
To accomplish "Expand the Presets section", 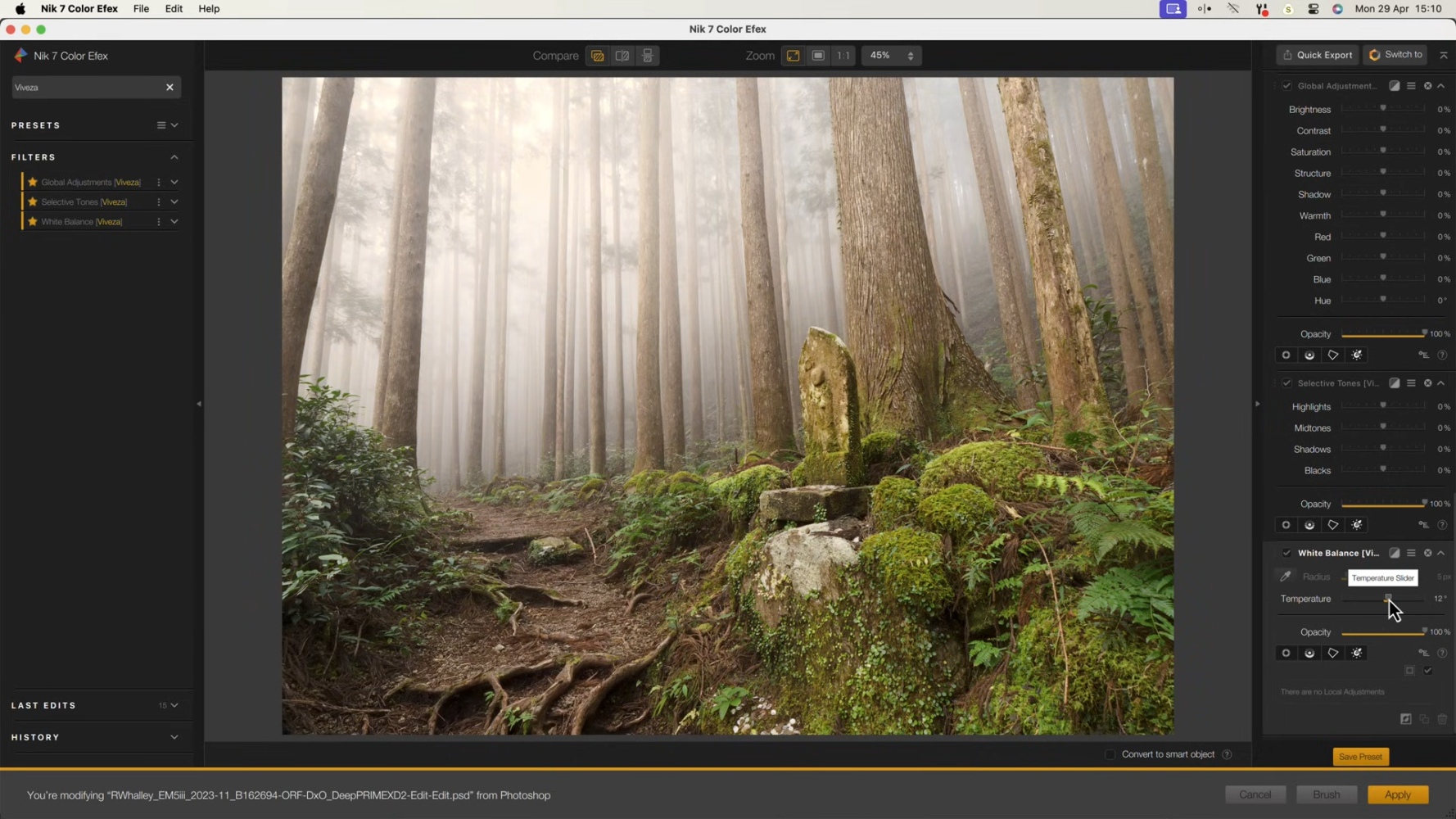I will pyautogui.click(x=174, y=125).
